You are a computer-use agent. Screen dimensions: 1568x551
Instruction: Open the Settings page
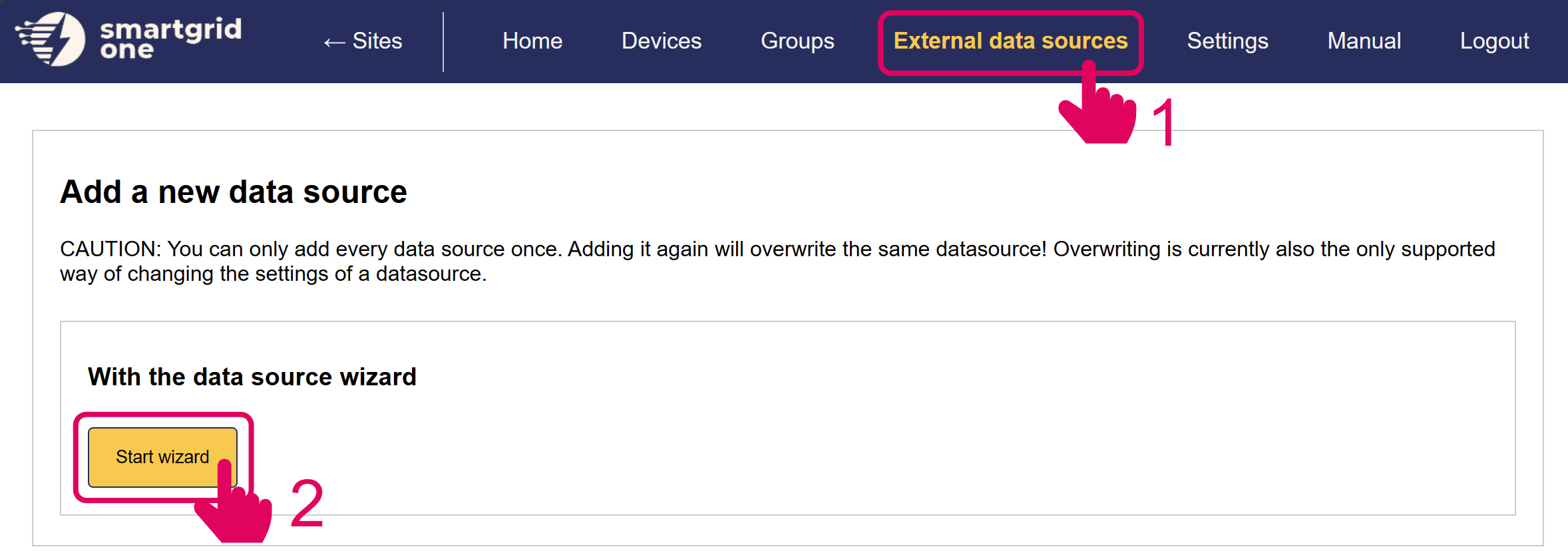(x=1227, y=41)
